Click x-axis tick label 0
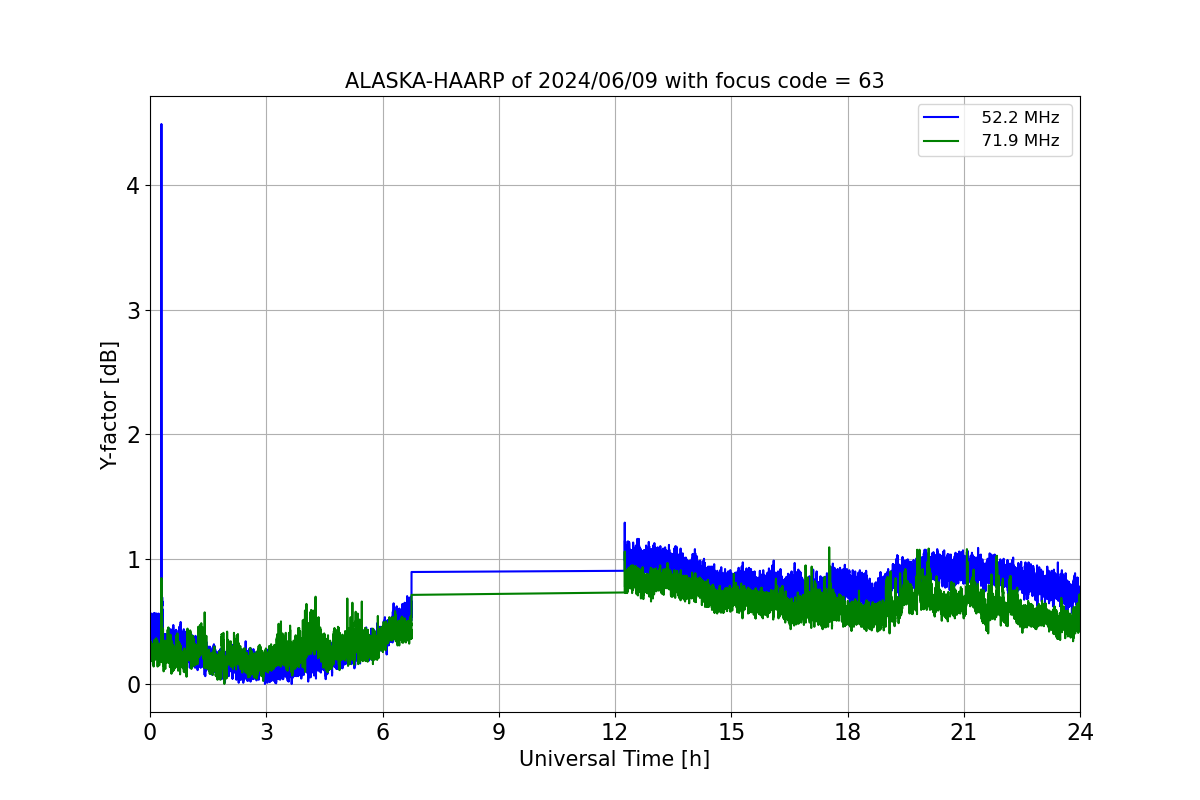The width and height of the screenshot is (1200, 800). (x=150, y=732)
